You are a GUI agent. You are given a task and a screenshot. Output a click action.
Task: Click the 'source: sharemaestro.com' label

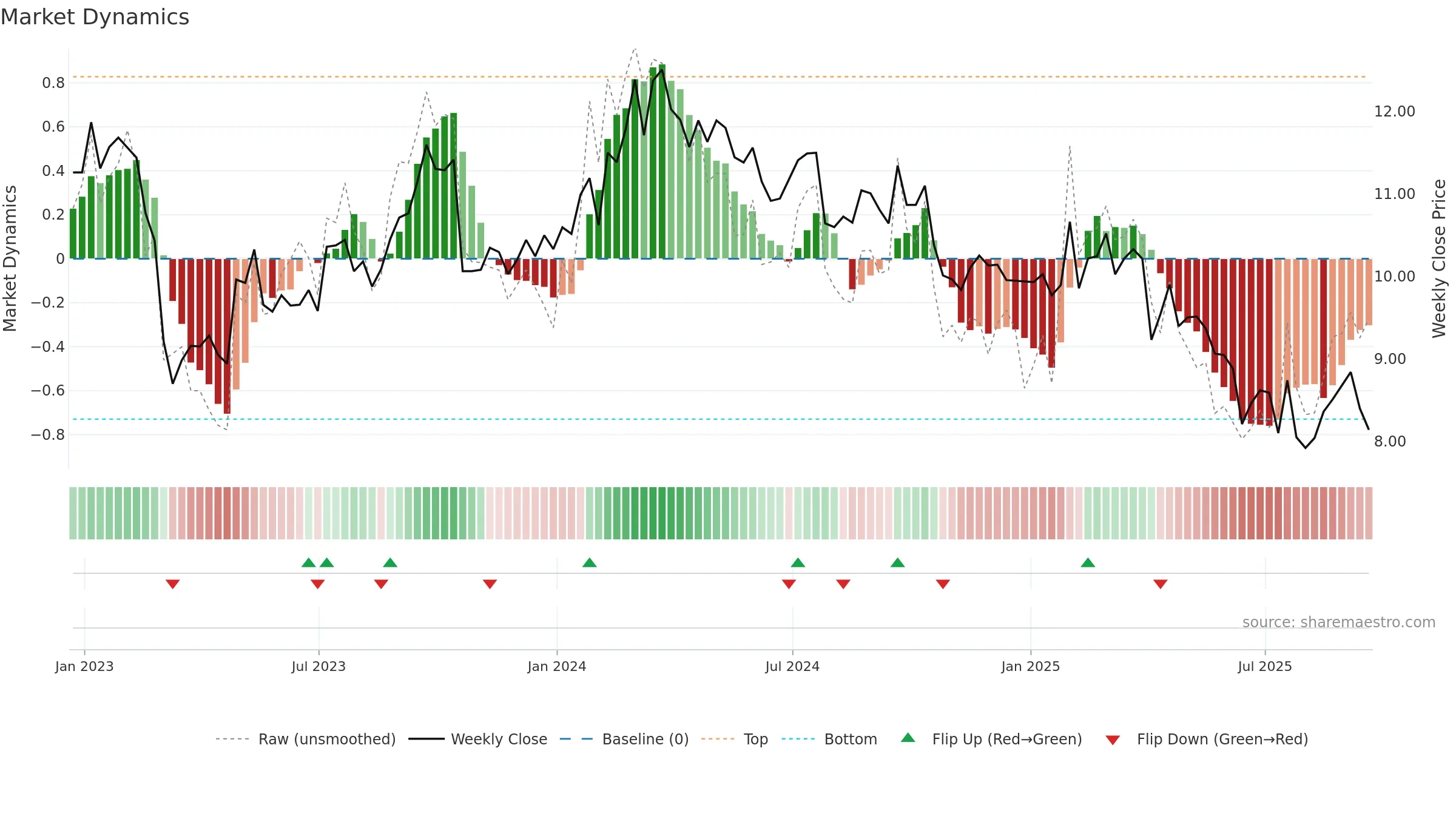1339,622
